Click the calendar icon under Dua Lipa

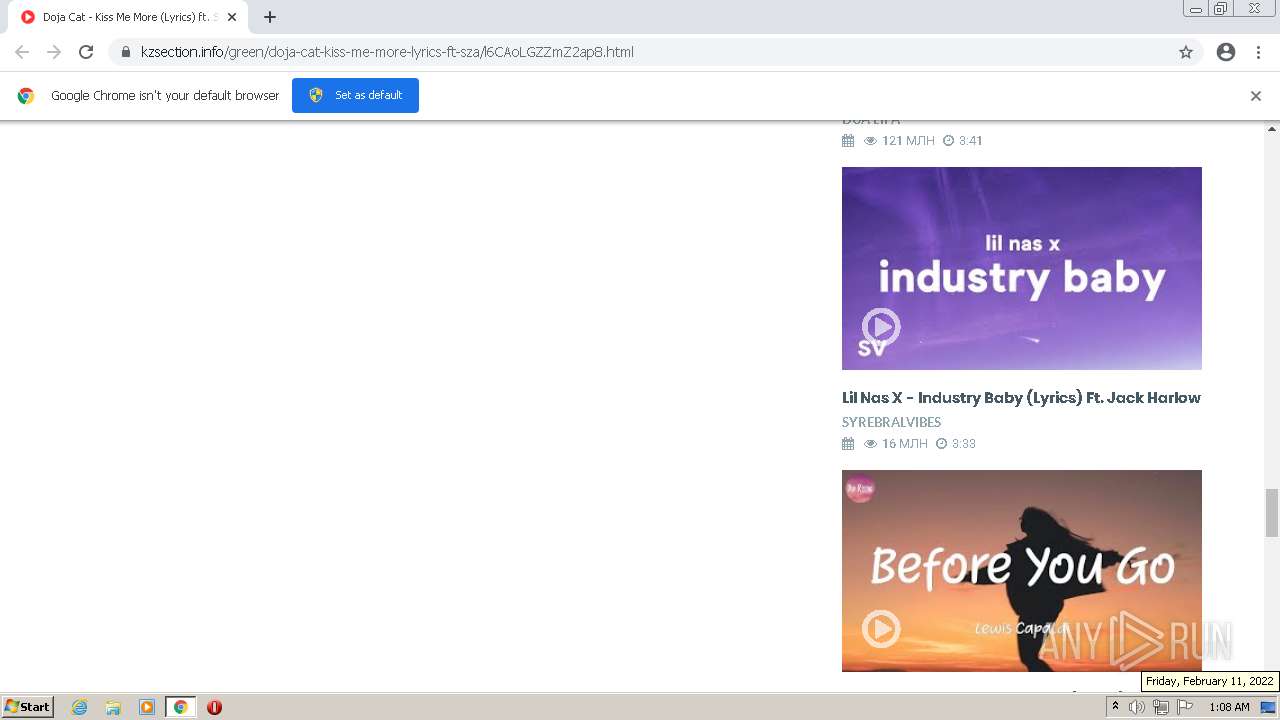pyautogui.click(x=848, y=140)
